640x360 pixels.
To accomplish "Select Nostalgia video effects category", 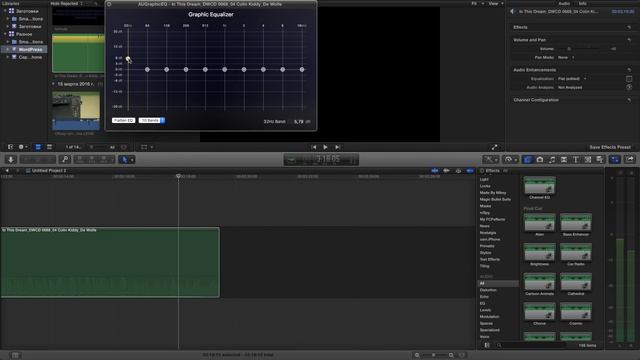I will click(488, 233).
